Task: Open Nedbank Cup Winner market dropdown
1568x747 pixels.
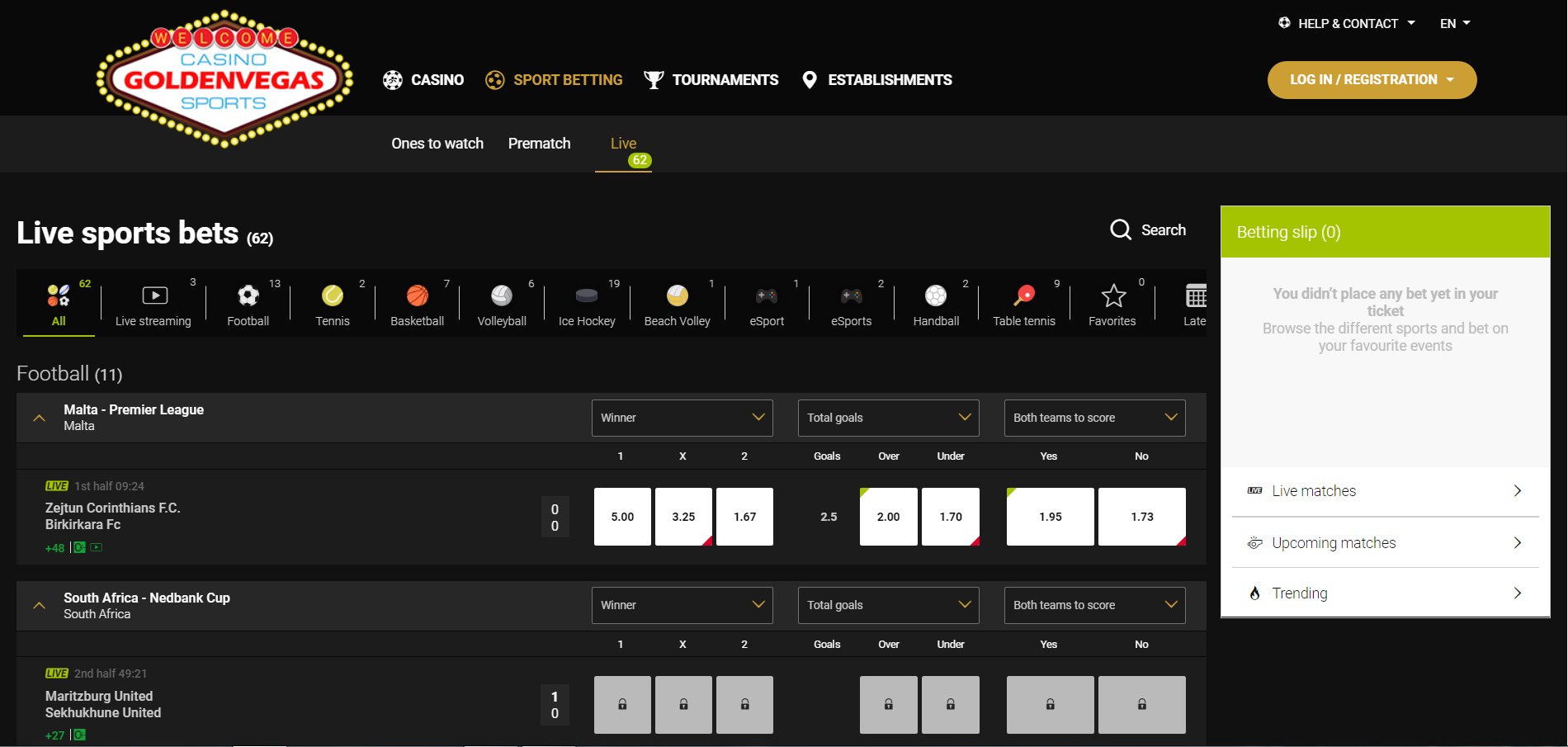Action: coord(682,605)
